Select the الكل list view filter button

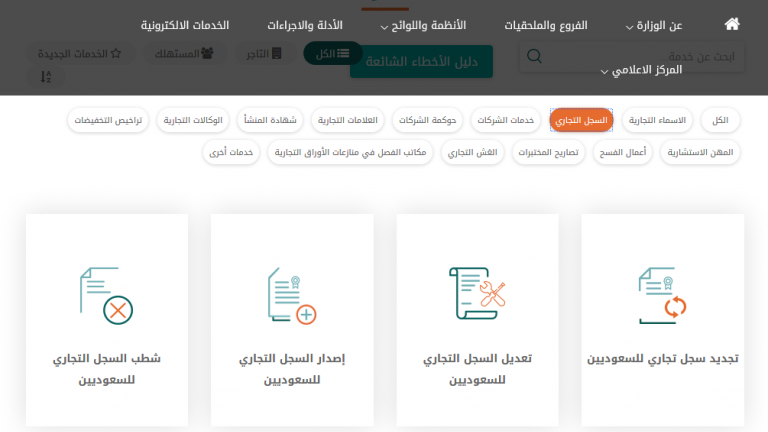pyautogui.click(x=333, y=53)
